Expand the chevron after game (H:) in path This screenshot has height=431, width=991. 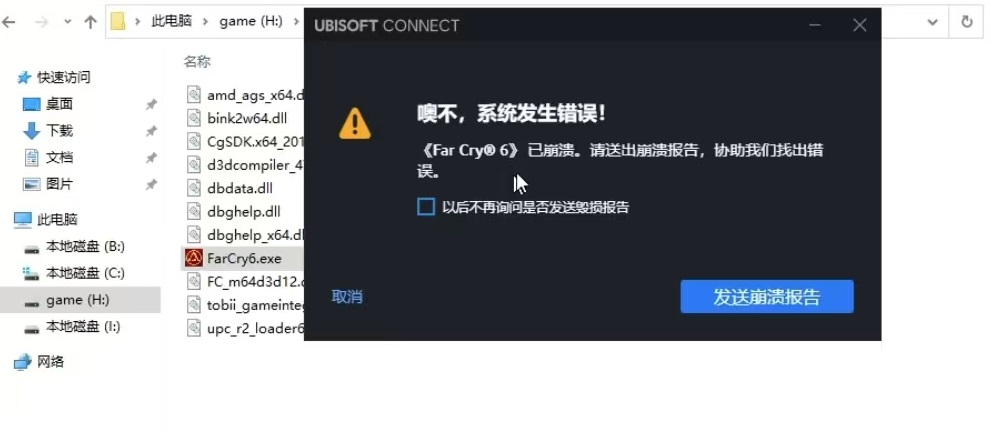point(296,22)
